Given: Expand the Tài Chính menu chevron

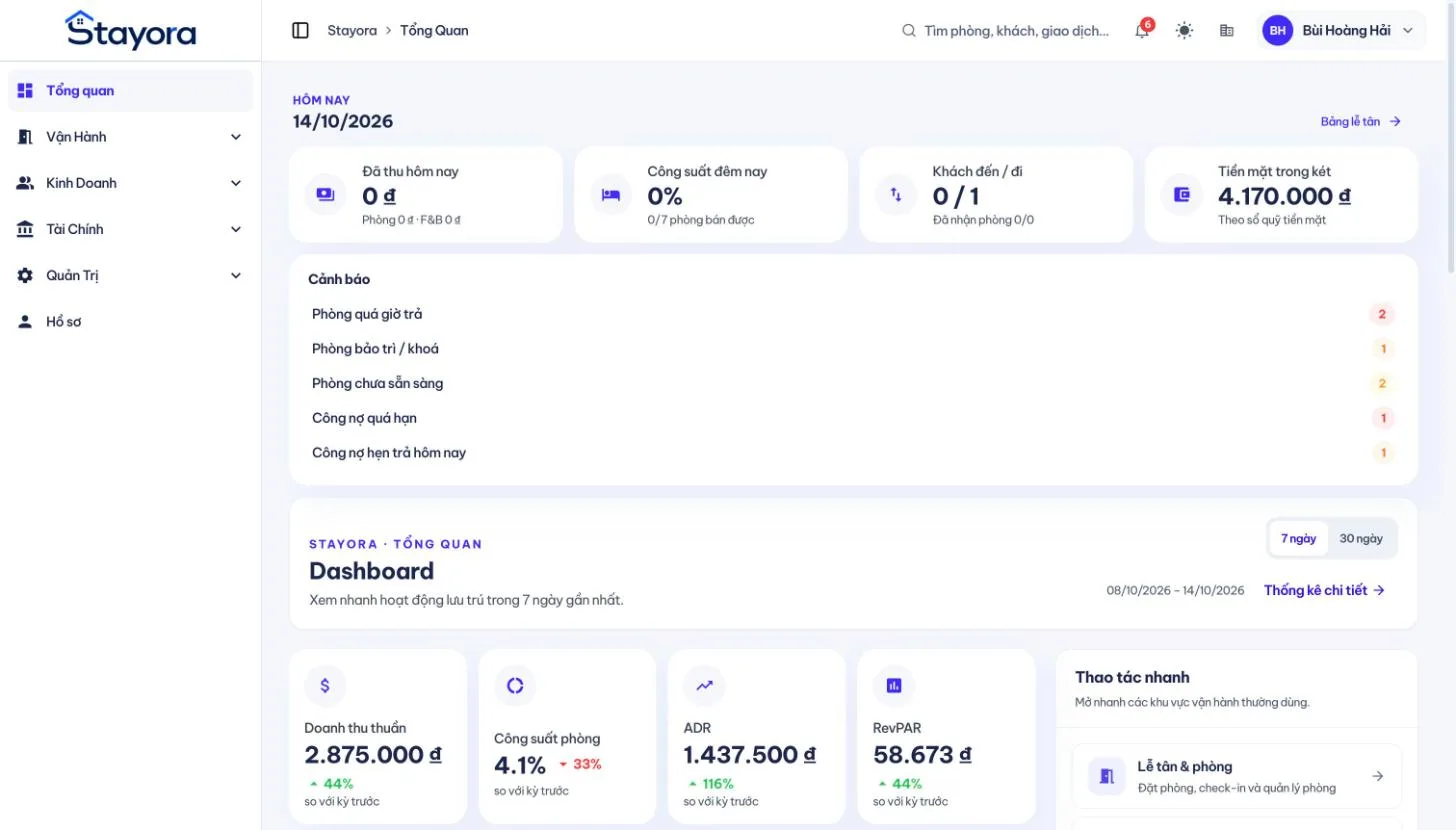Looking at the screenshot, I should 236,229.
